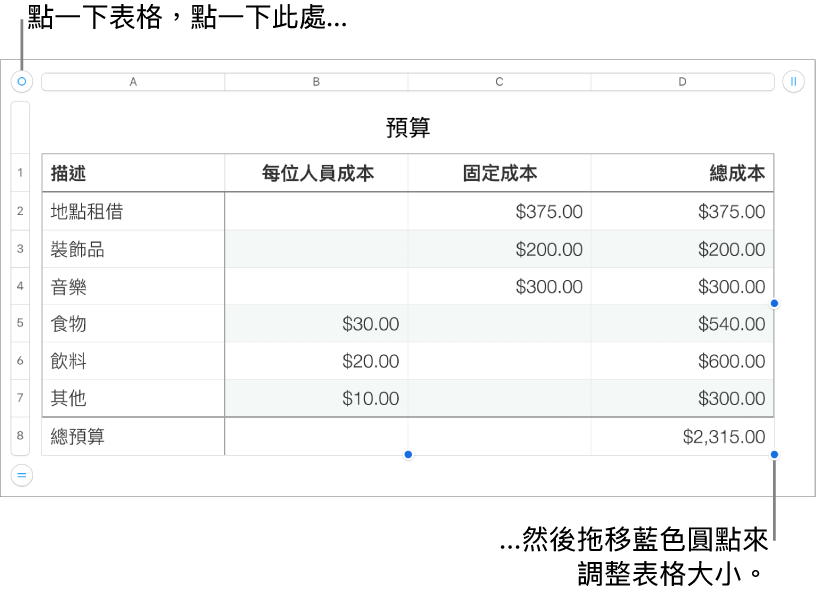Click the $375.00 fixed cost cell
Image resolution: width=817 pixels, height=593 pixels.
click(x=499, y=211)
